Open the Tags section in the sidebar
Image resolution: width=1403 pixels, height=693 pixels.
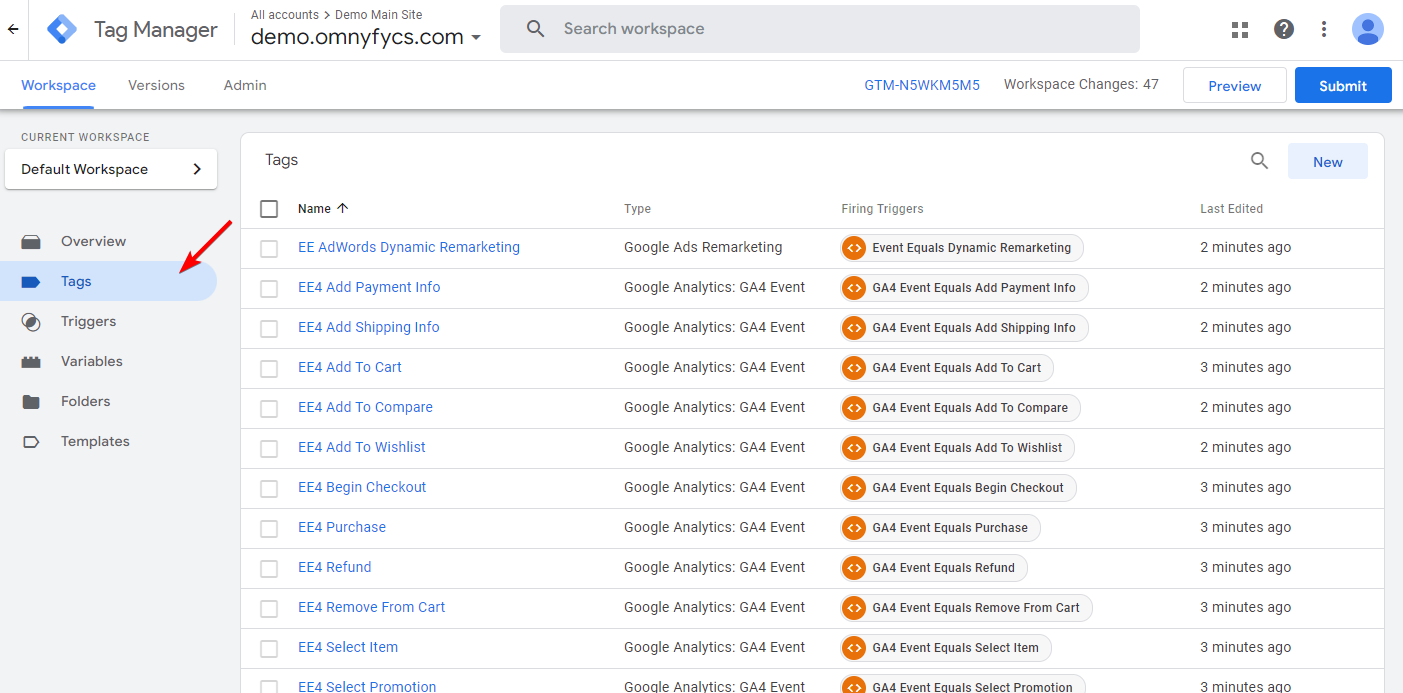pos(108,281)
